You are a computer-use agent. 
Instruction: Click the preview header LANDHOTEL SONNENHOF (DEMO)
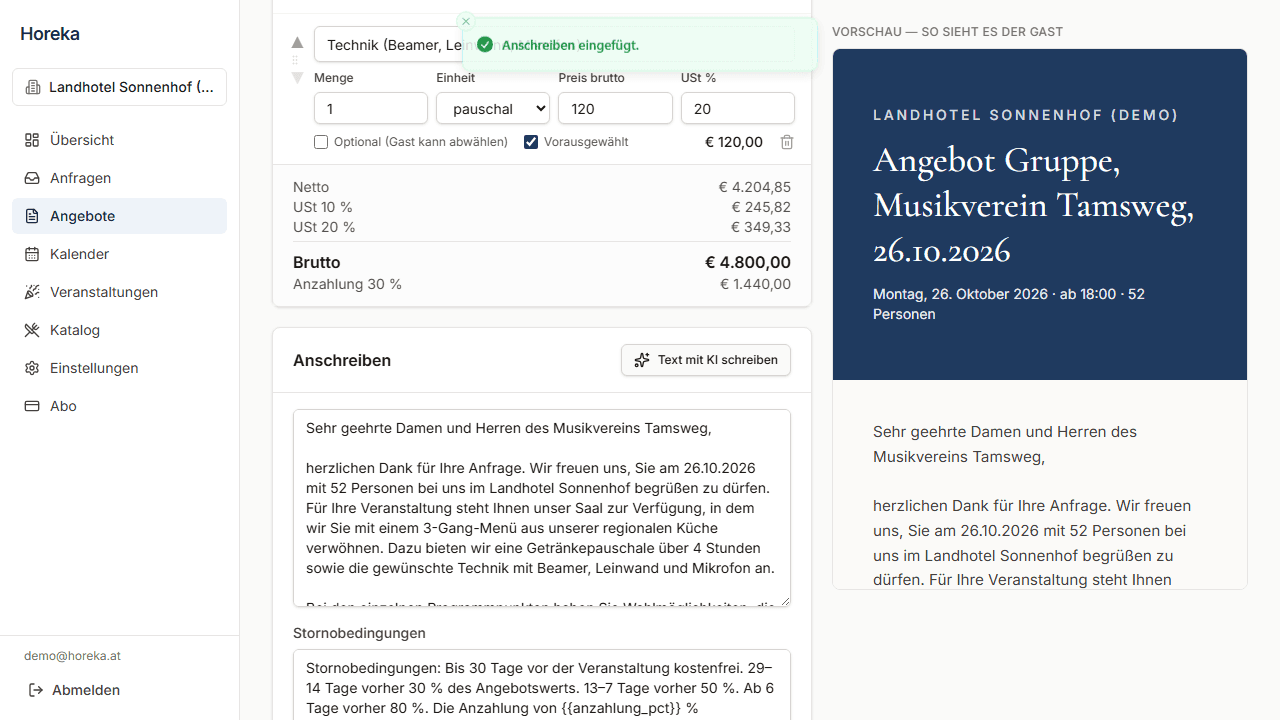pyautogui.click(x=1026, y=115)
